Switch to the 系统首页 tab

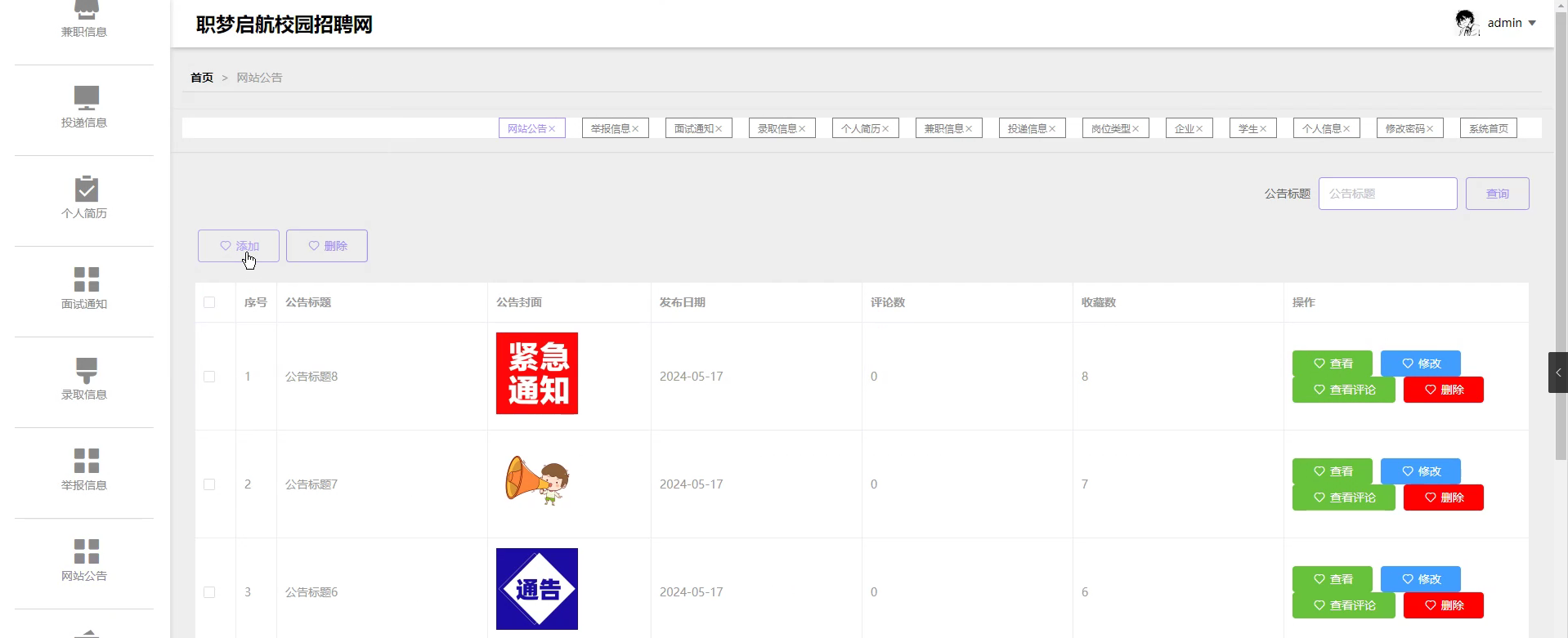tap(1488, 128)
